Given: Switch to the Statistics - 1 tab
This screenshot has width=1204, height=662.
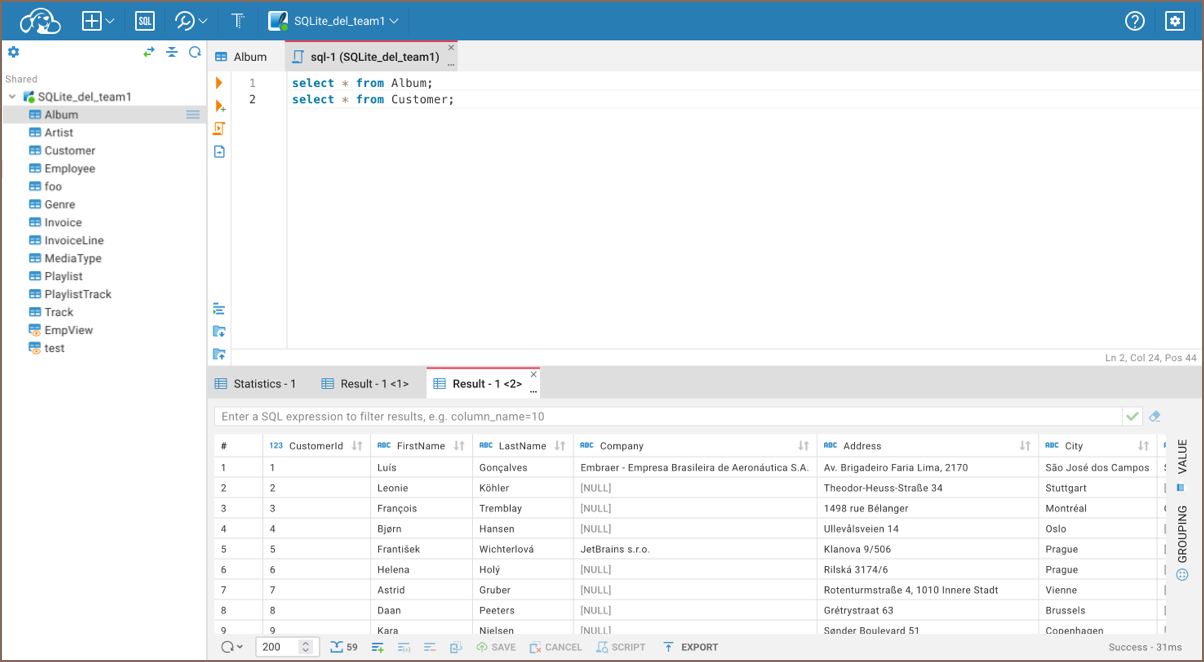Looking at the screenshot, I should pyautogui.click(x=256, y=384).
